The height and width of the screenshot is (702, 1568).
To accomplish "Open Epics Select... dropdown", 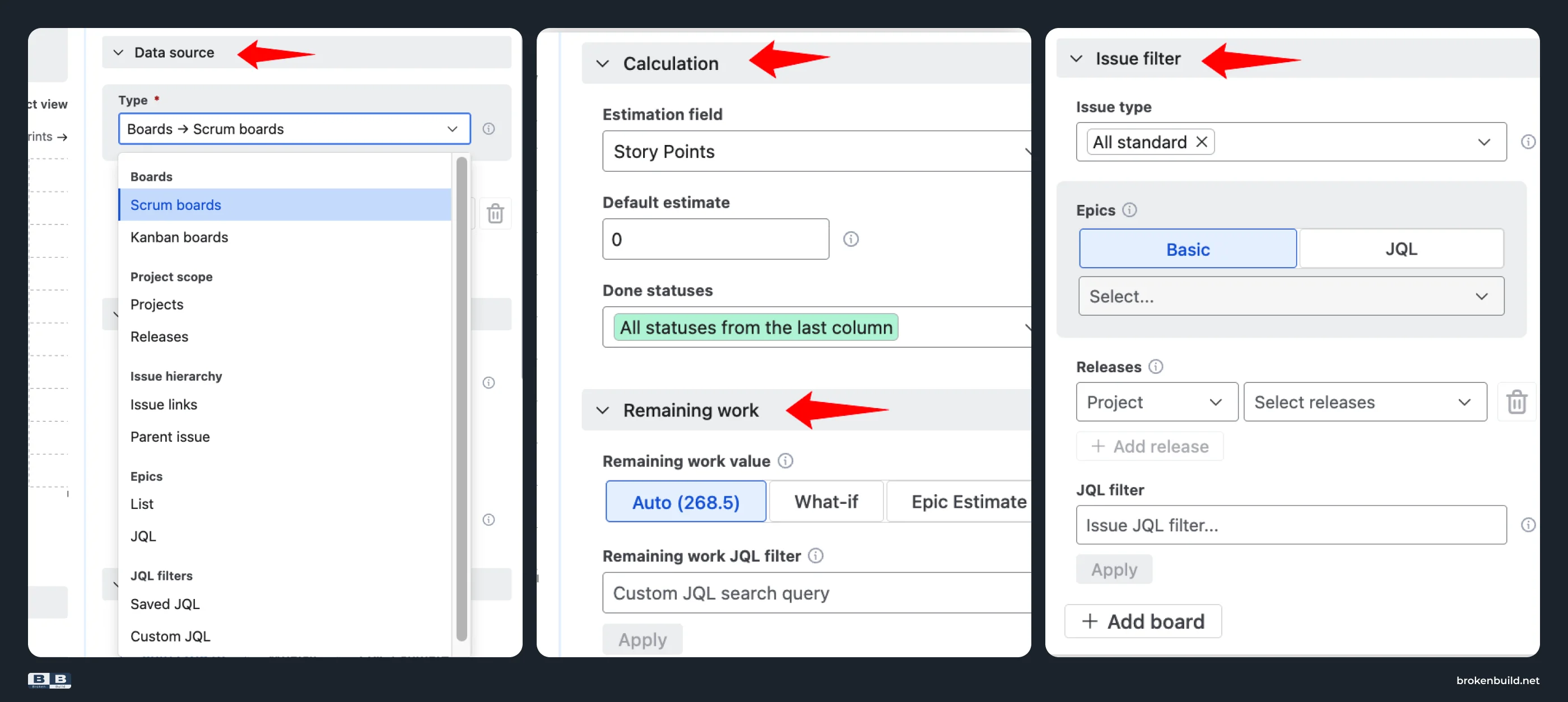I will tap(1291, 296).
